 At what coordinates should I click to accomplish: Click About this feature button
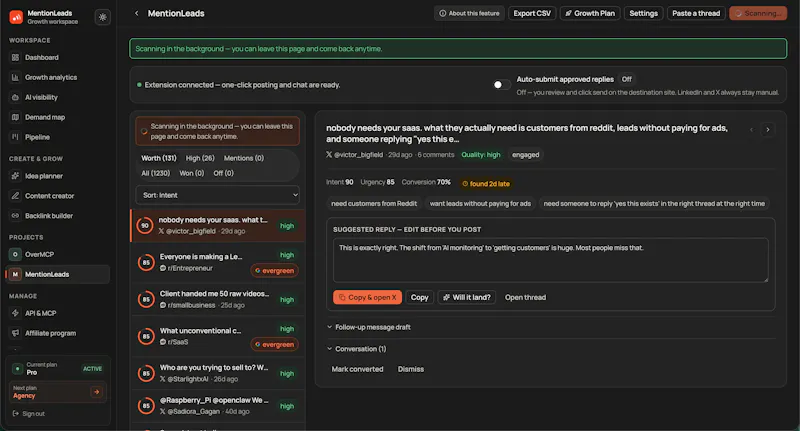pyautogui.click(x=469, y=13)
